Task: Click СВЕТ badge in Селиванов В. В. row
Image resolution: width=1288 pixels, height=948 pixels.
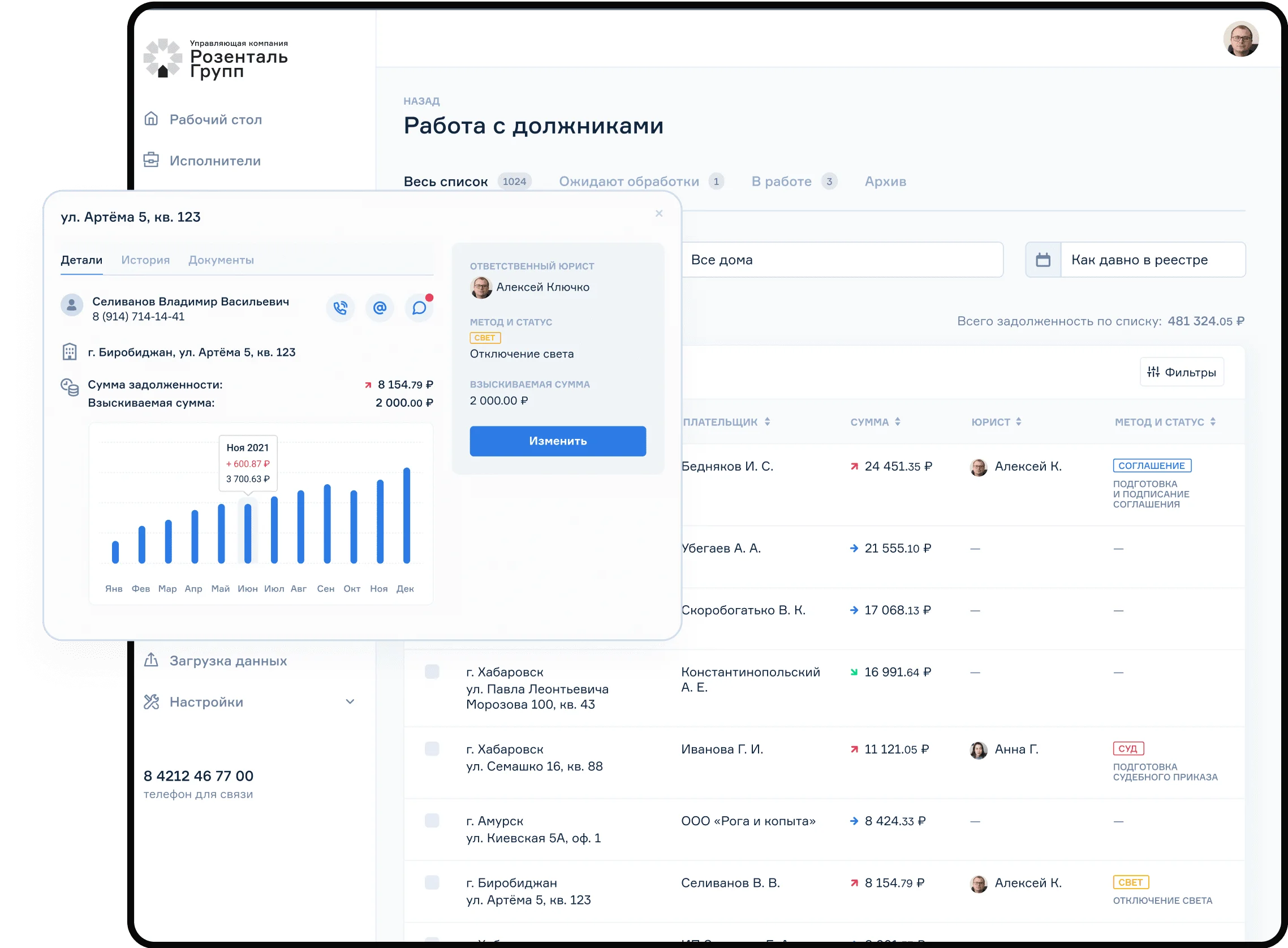Action: click(x=1130, y=882)
